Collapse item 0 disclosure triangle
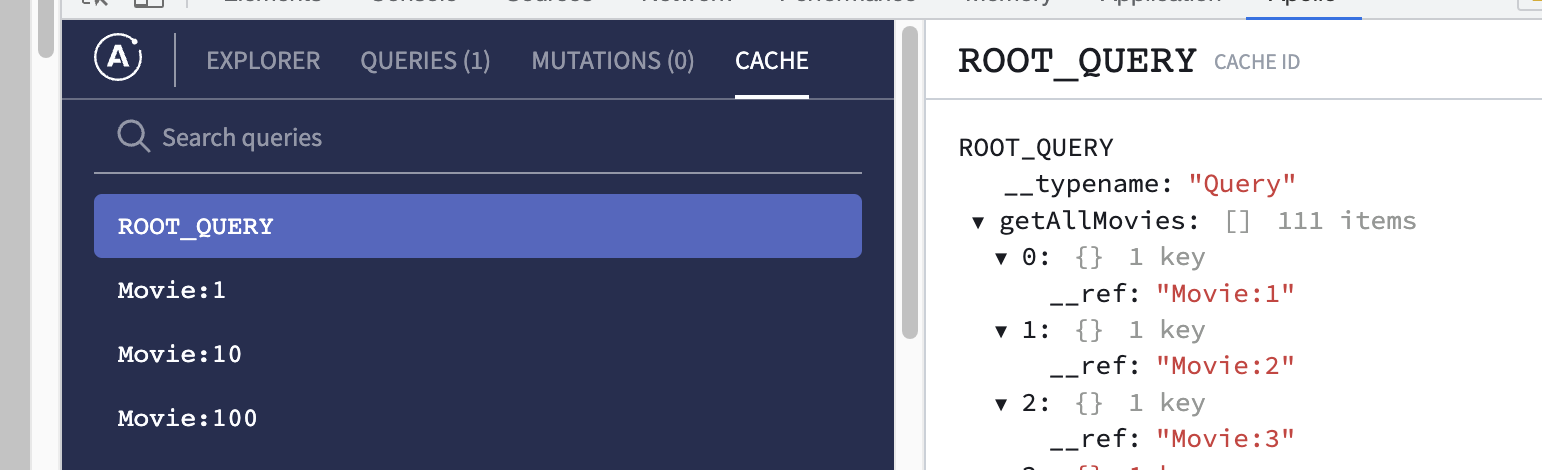Image resolution: width=1542 pixels, height=470 pixels. tap(1001, 258)
